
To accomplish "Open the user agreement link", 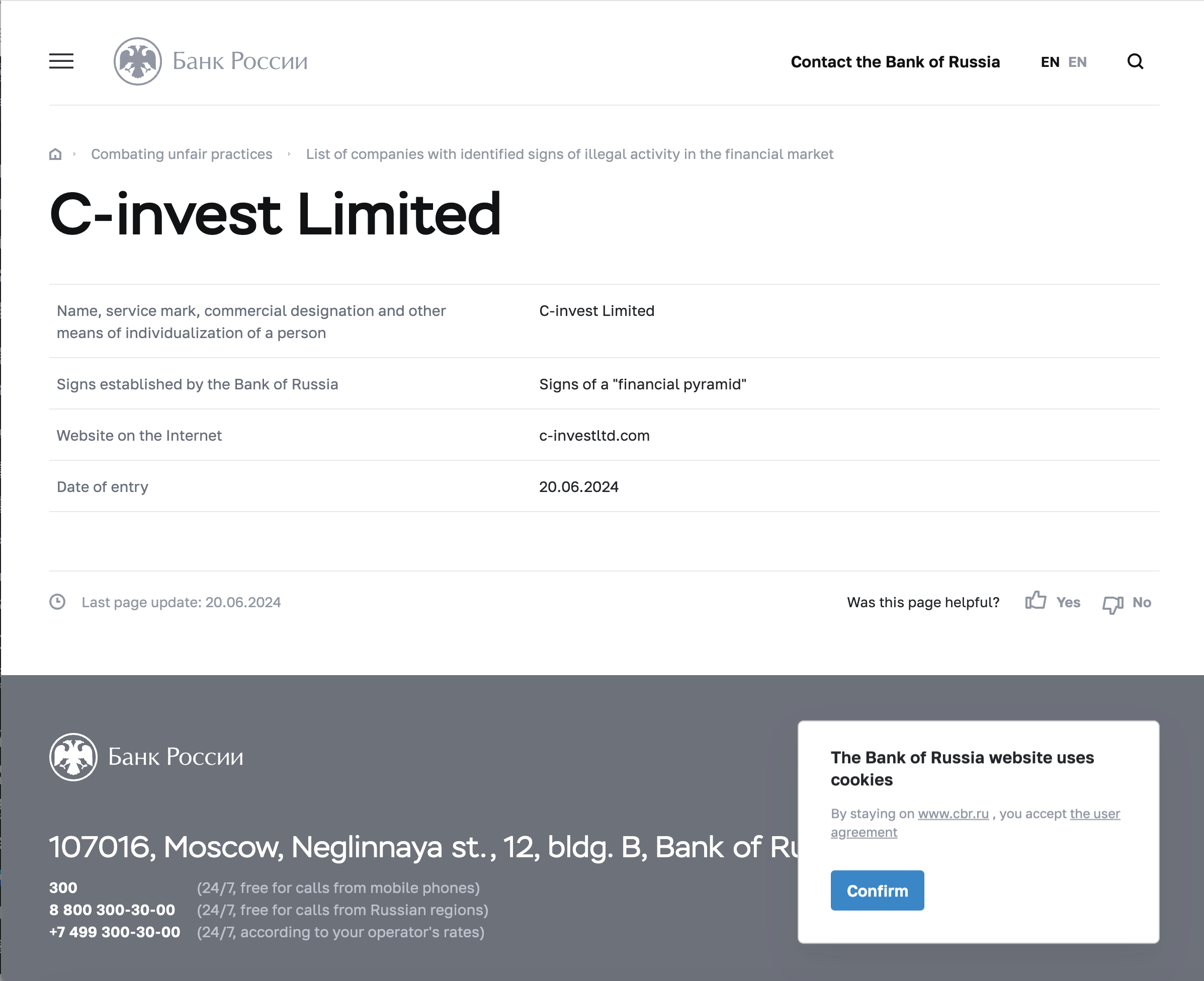I will coord(975,823).
